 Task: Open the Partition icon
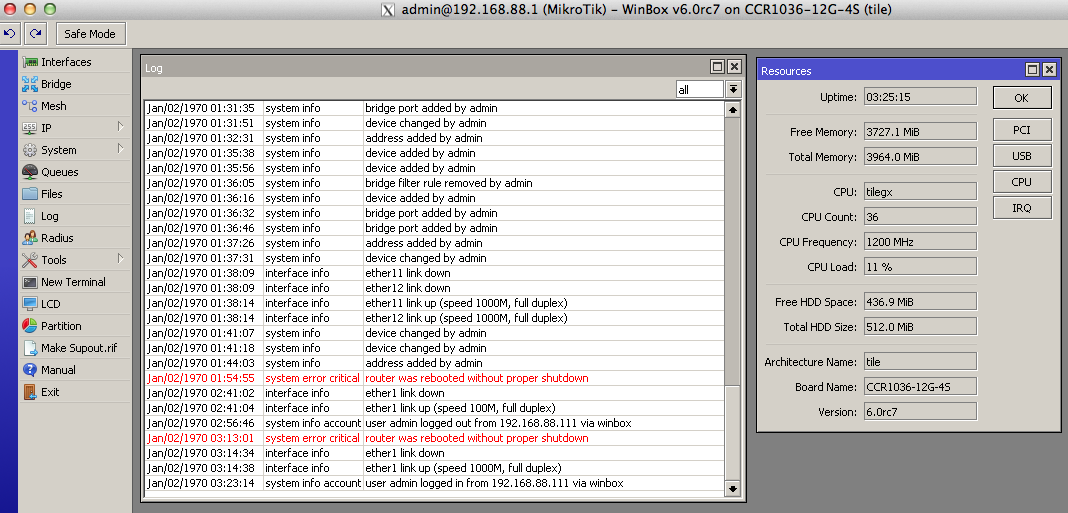point(30,326)
